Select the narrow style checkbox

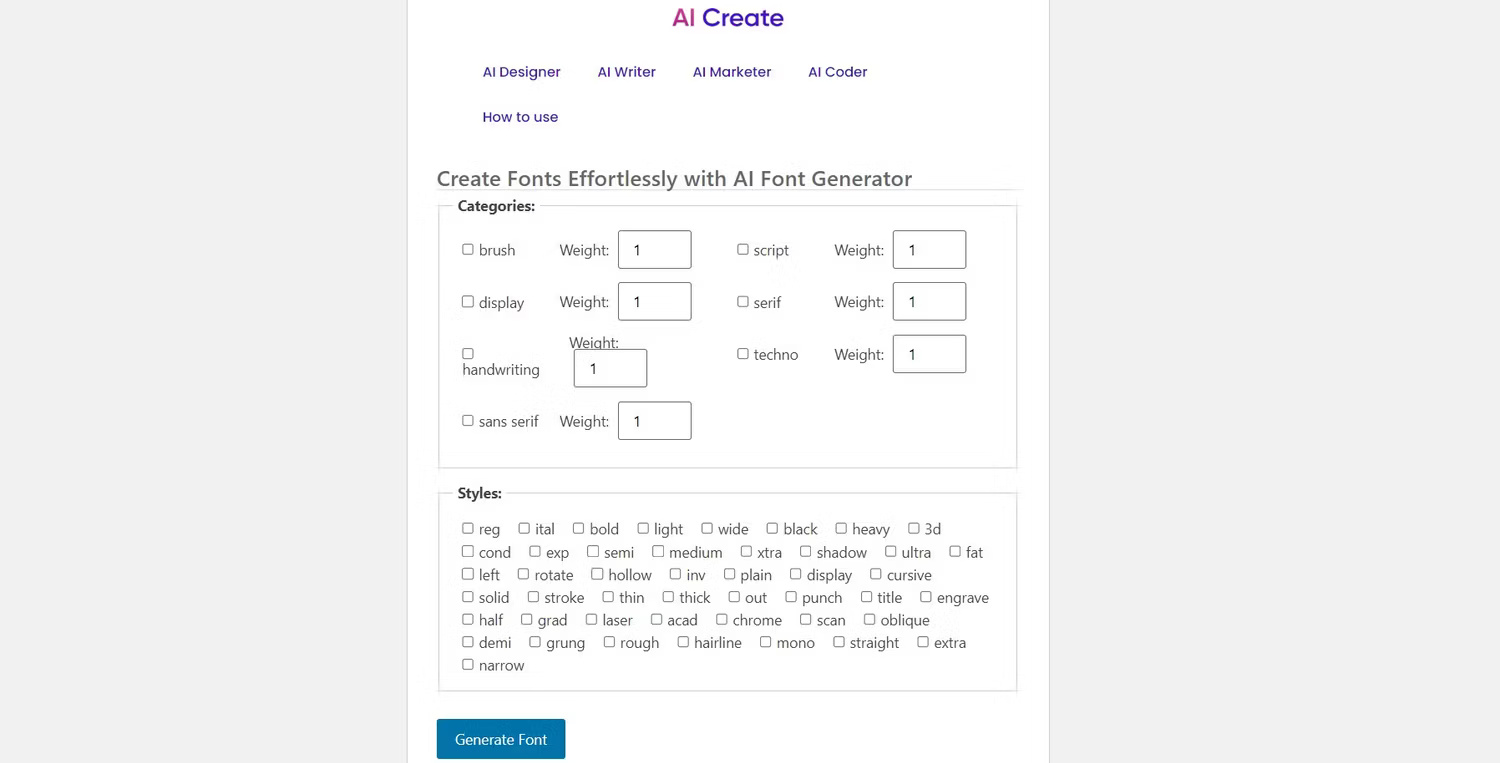point(468,663)
